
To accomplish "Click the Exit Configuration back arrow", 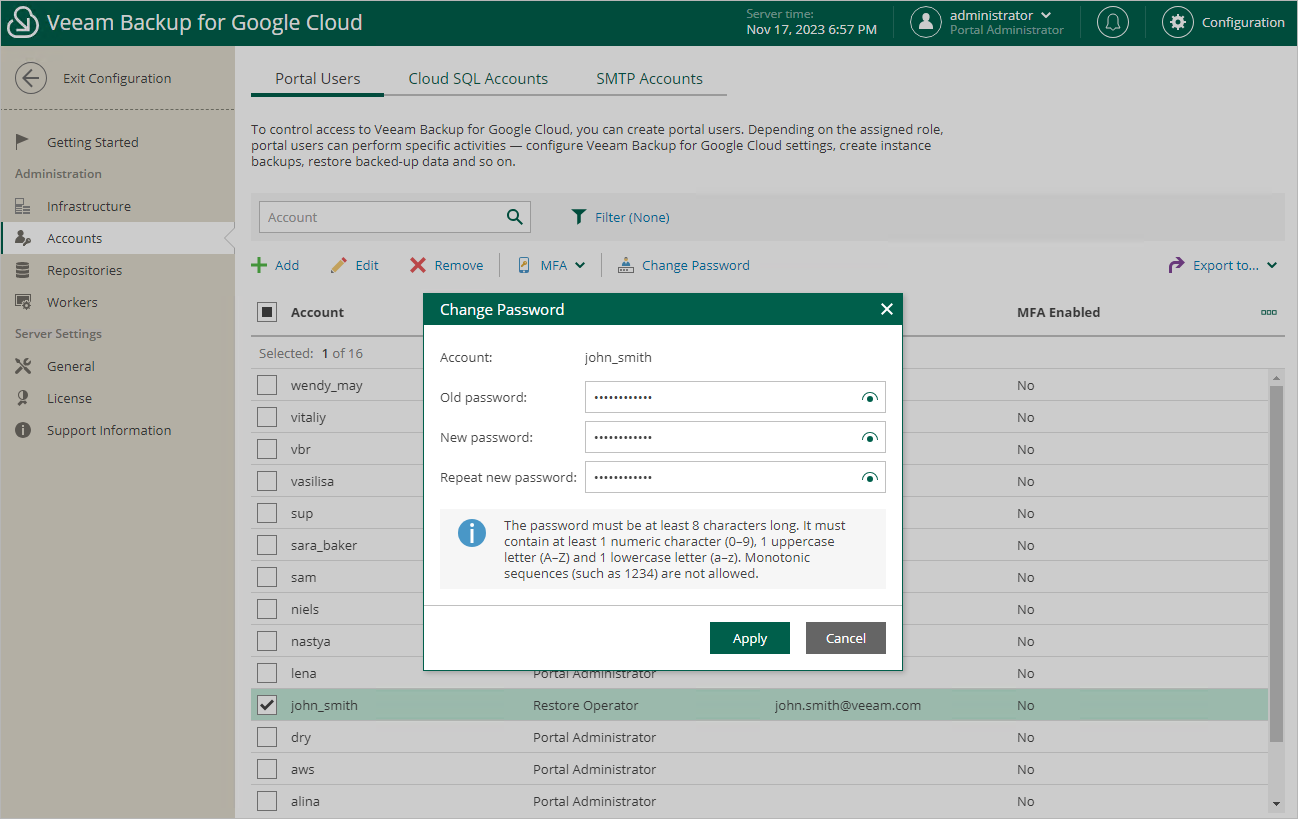I will [31, 78].
